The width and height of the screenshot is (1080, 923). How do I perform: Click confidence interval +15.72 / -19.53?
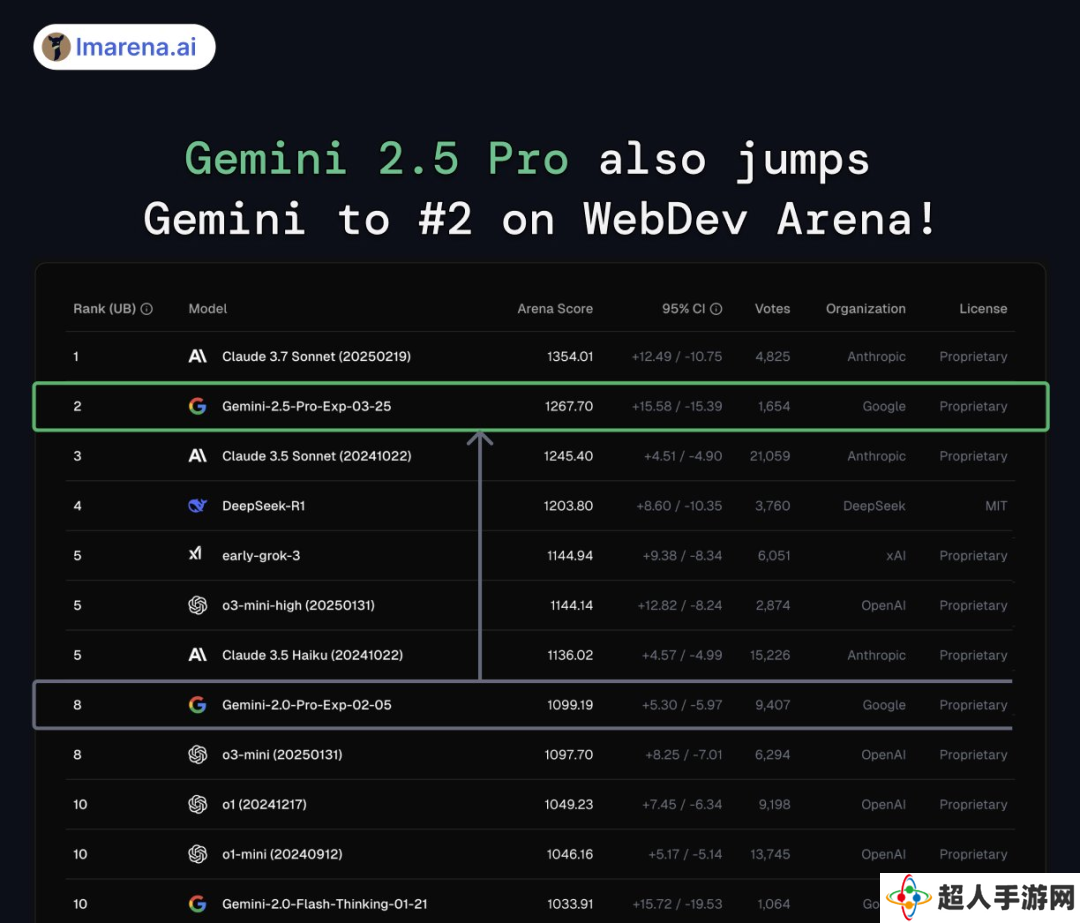pyautogui.click(x=677, y=904)
